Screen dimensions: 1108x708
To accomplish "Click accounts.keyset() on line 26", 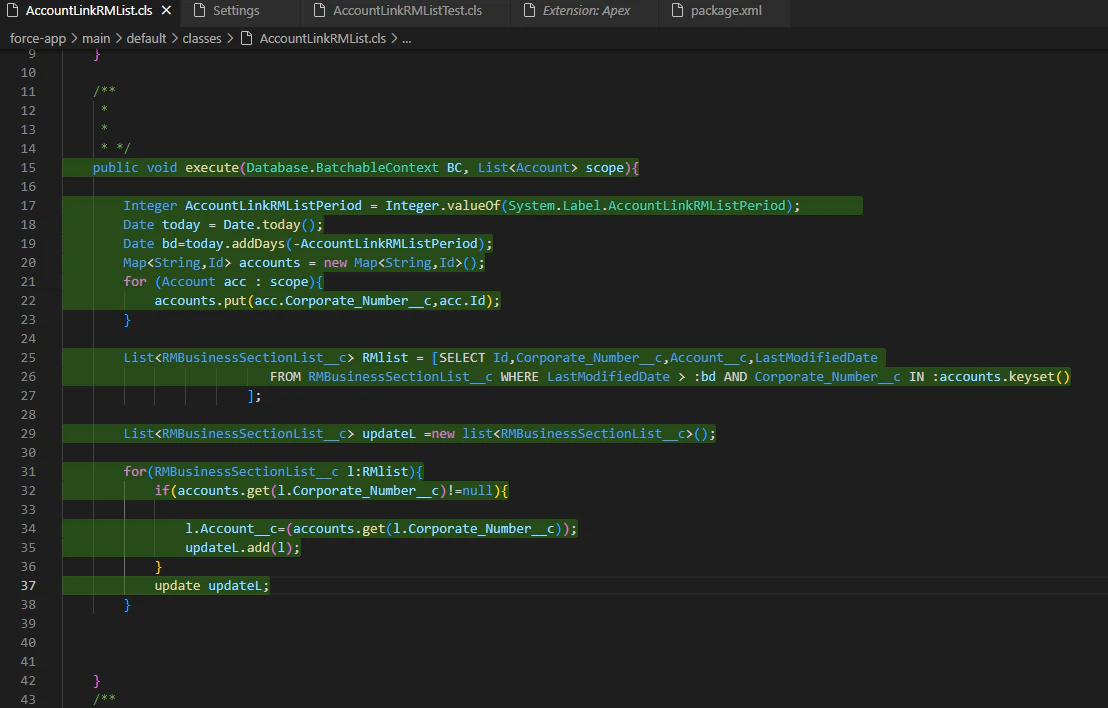I will coord(1004,377).
